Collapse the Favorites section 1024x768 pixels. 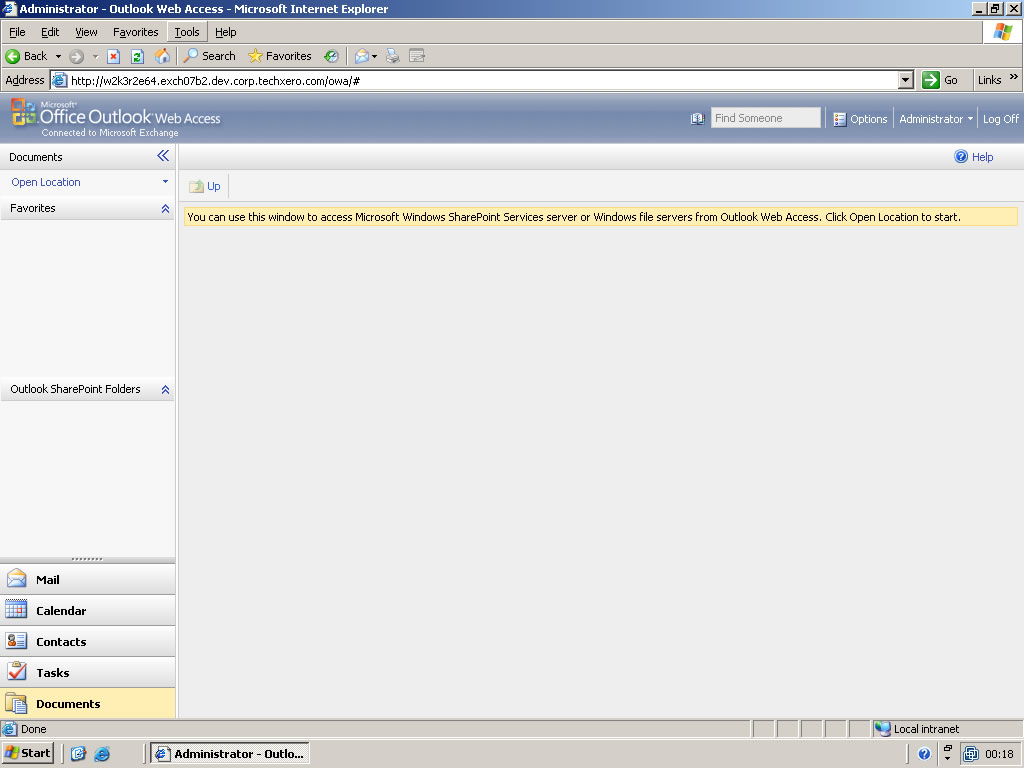coord(165,209)
